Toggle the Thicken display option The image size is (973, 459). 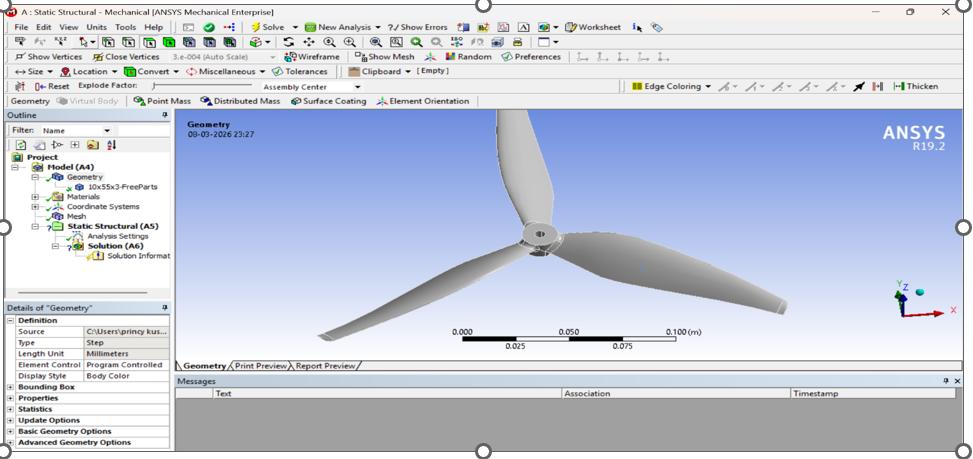(915, 87)
